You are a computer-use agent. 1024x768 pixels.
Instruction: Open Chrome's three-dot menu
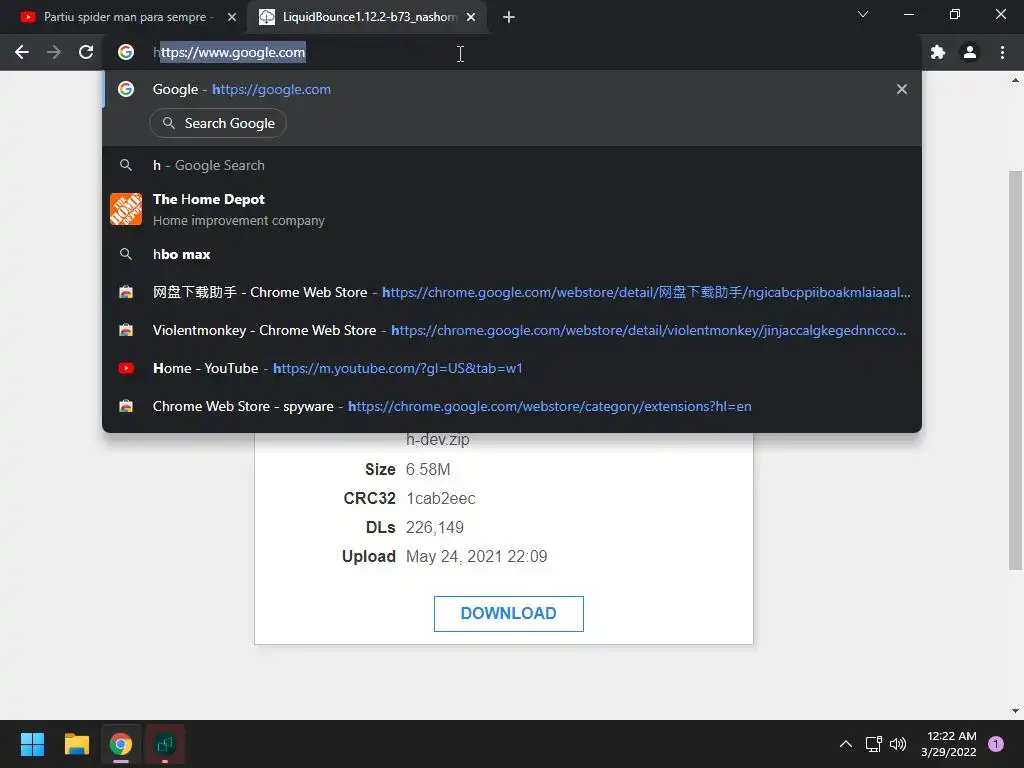(x=1002, y=52)
